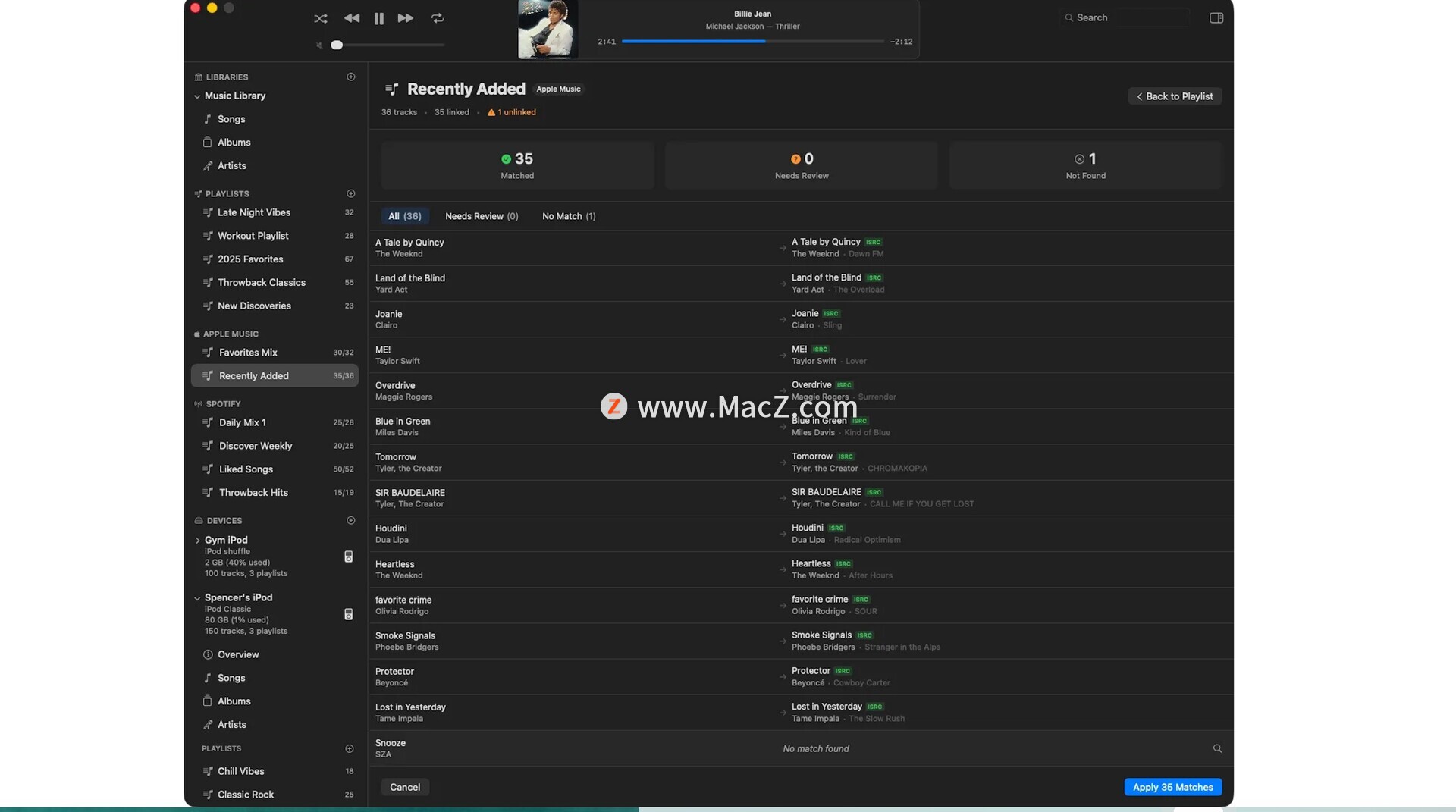Switch to the Needs Review (0) tab
Image resolution: width=1456 pixels, height=812 pixels.
[x=482, y=216]
